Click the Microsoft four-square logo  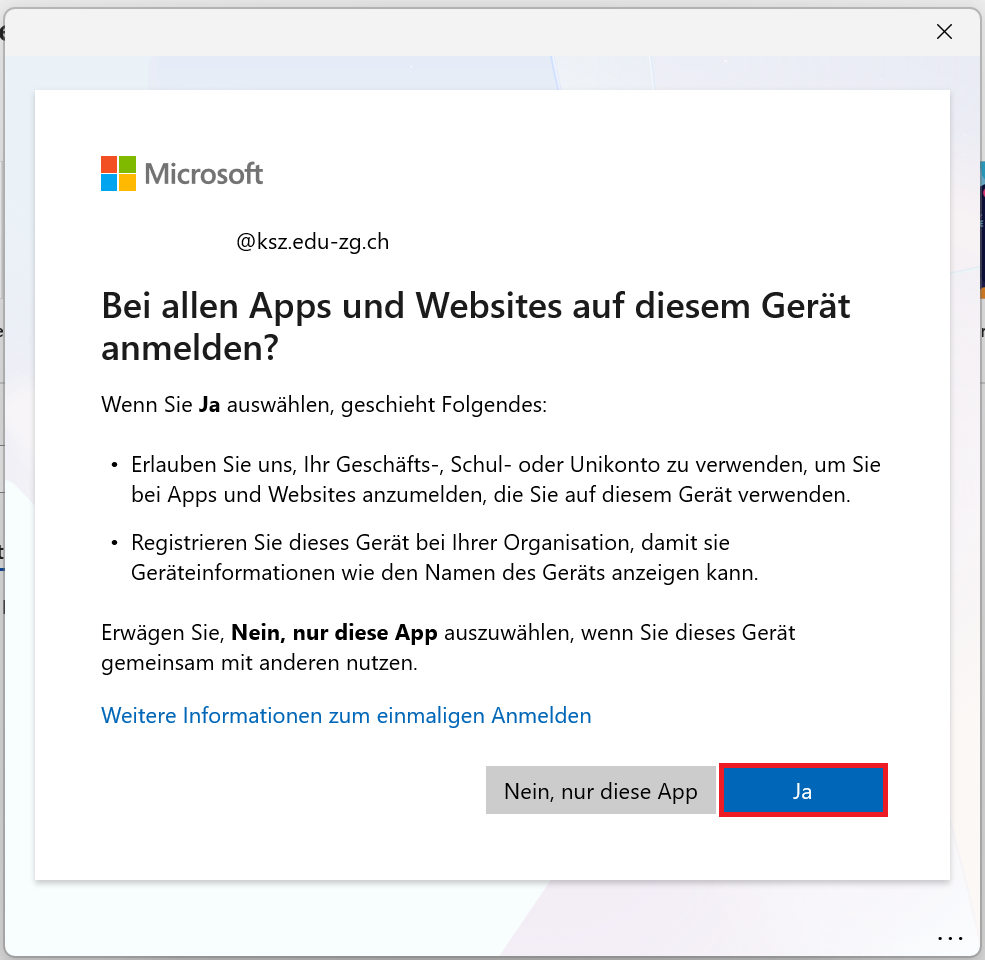coord(118,173)
